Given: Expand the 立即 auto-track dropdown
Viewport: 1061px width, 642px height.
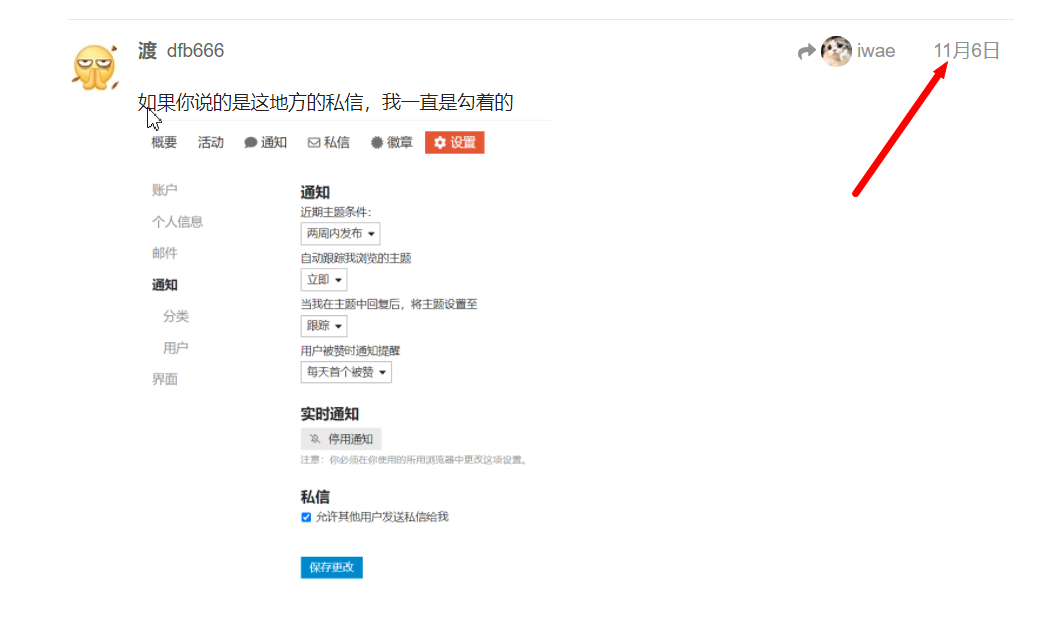Looking at the screenshot, I should point(324,279).
